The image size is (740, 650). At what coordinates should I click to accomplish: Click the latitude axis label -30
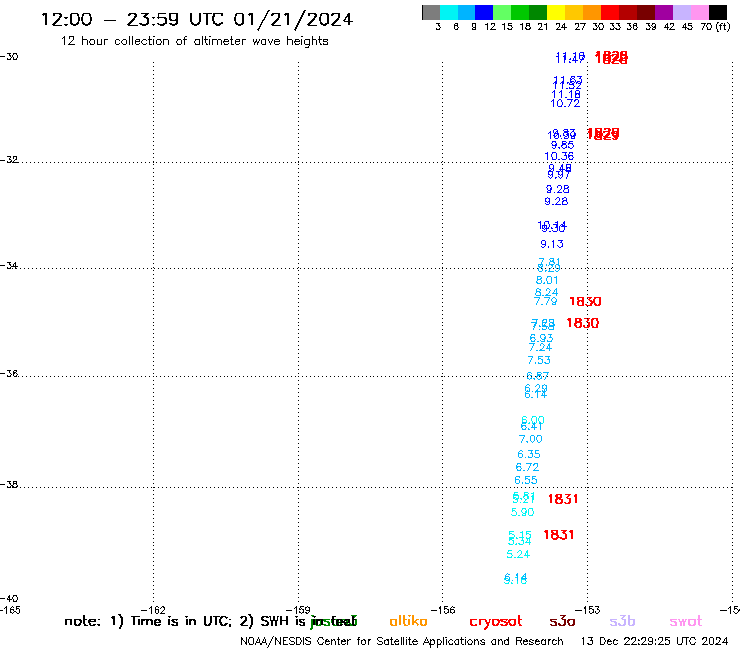coord(9,57)
